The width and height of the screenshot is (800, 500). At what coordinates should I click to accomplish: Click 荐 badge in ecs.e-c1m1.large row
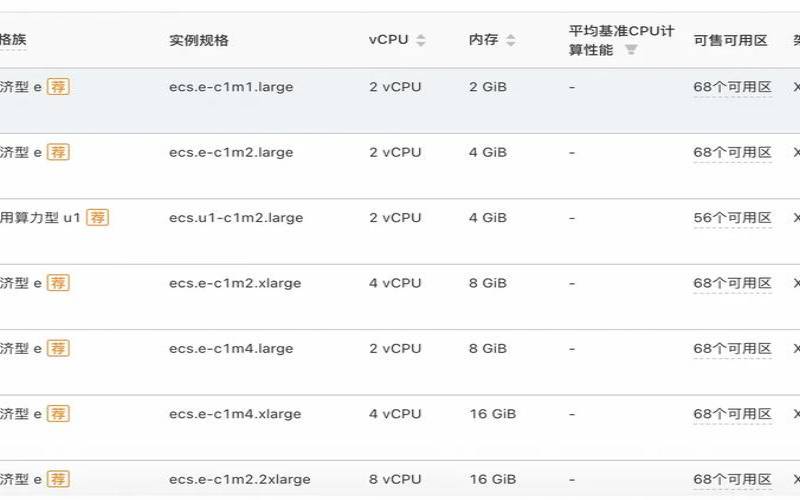pos(59,87)
